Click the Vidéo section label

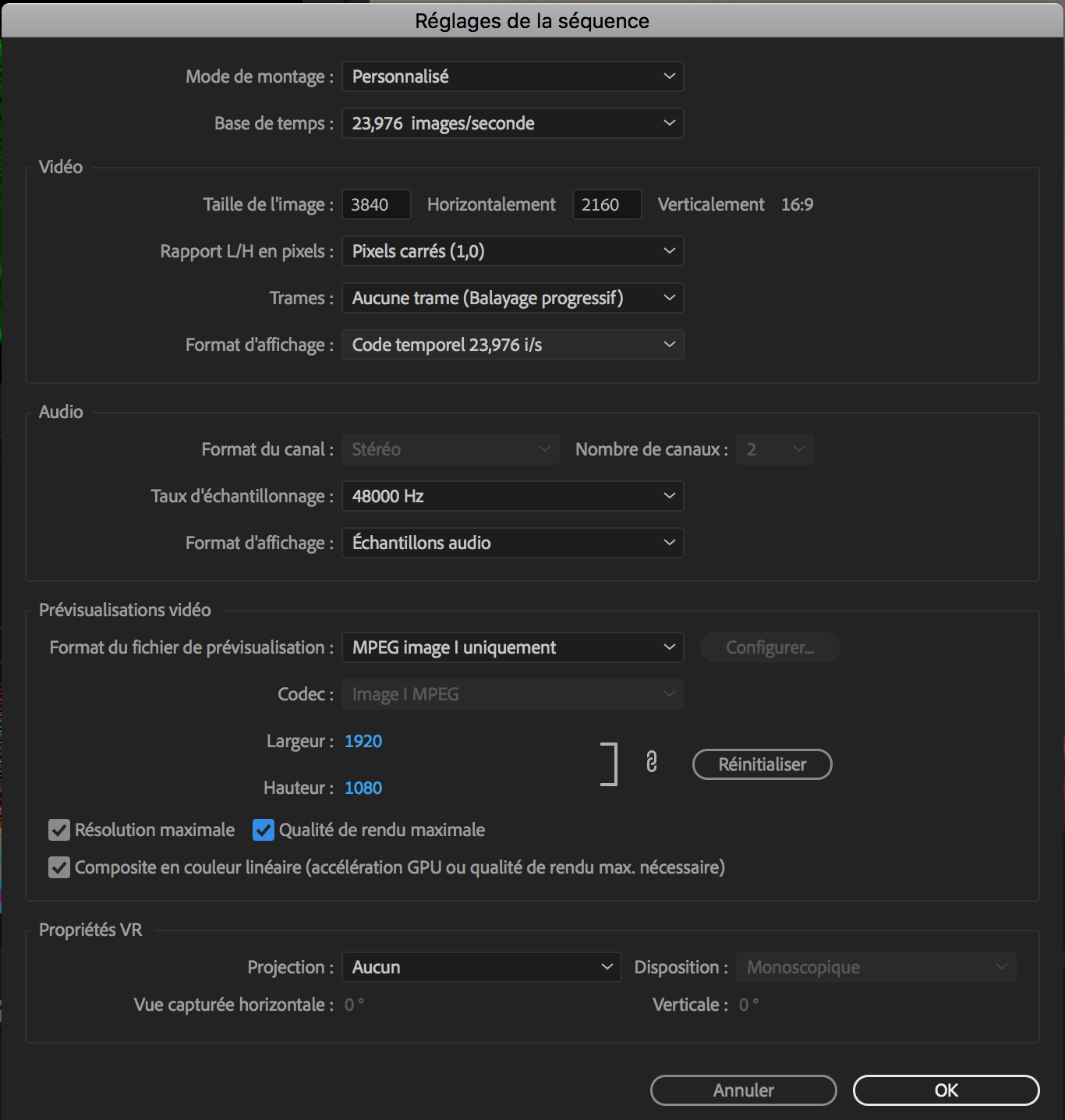[x=61, y=167]
